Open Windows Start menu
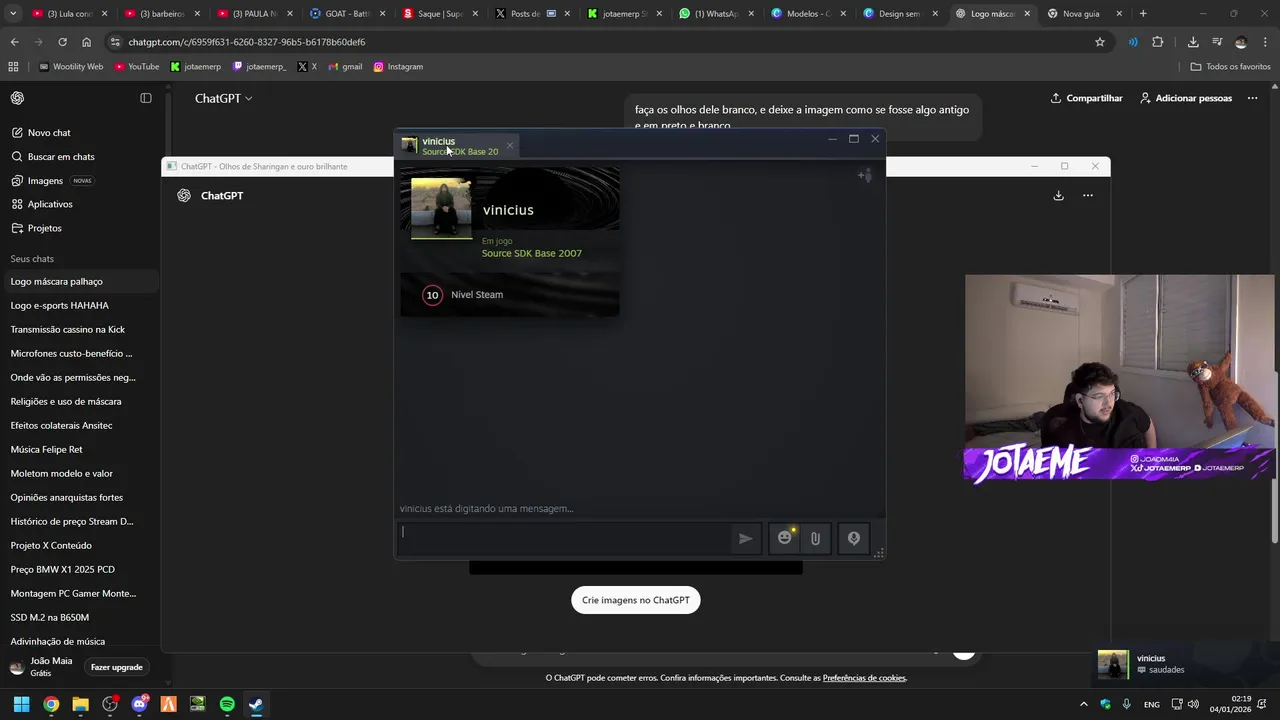This screenshot has height=720, width=1280. pyautogui.click(x=21, y=704)
